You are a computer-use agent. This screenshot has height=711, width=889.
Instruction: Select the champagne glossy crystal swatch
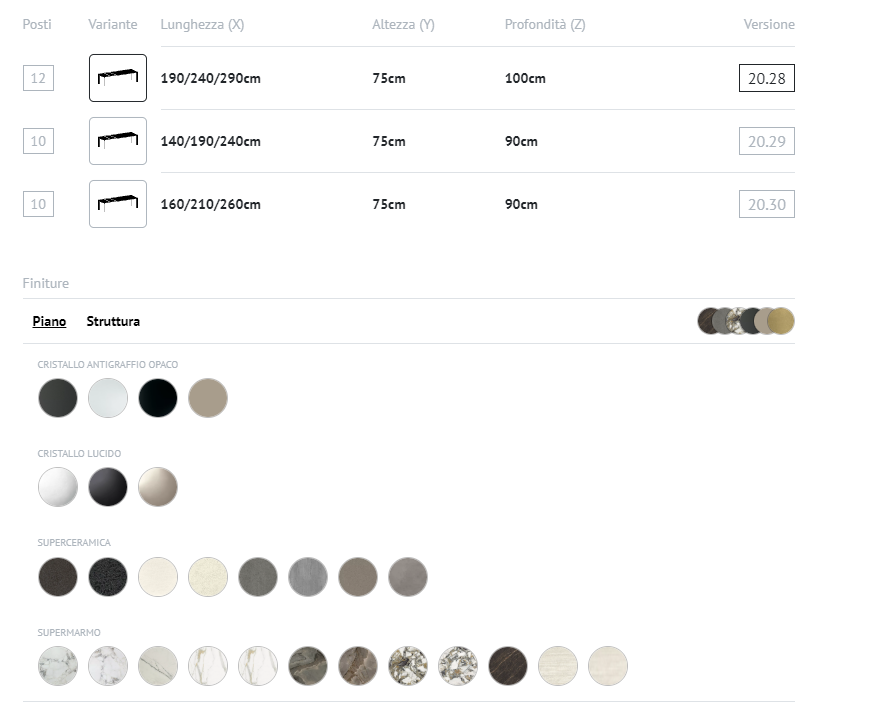(158, 487)
